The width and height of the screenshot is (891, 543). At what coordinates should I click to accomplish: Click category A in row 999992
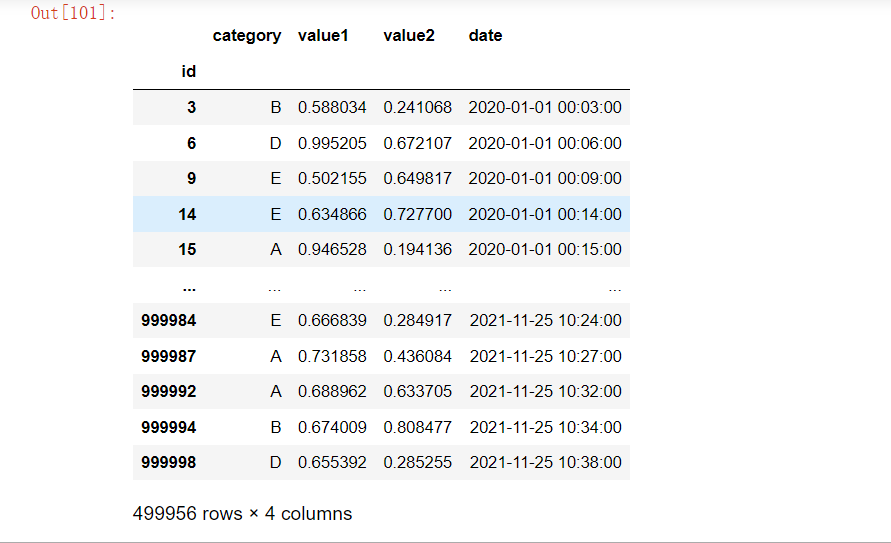point(276,391)
